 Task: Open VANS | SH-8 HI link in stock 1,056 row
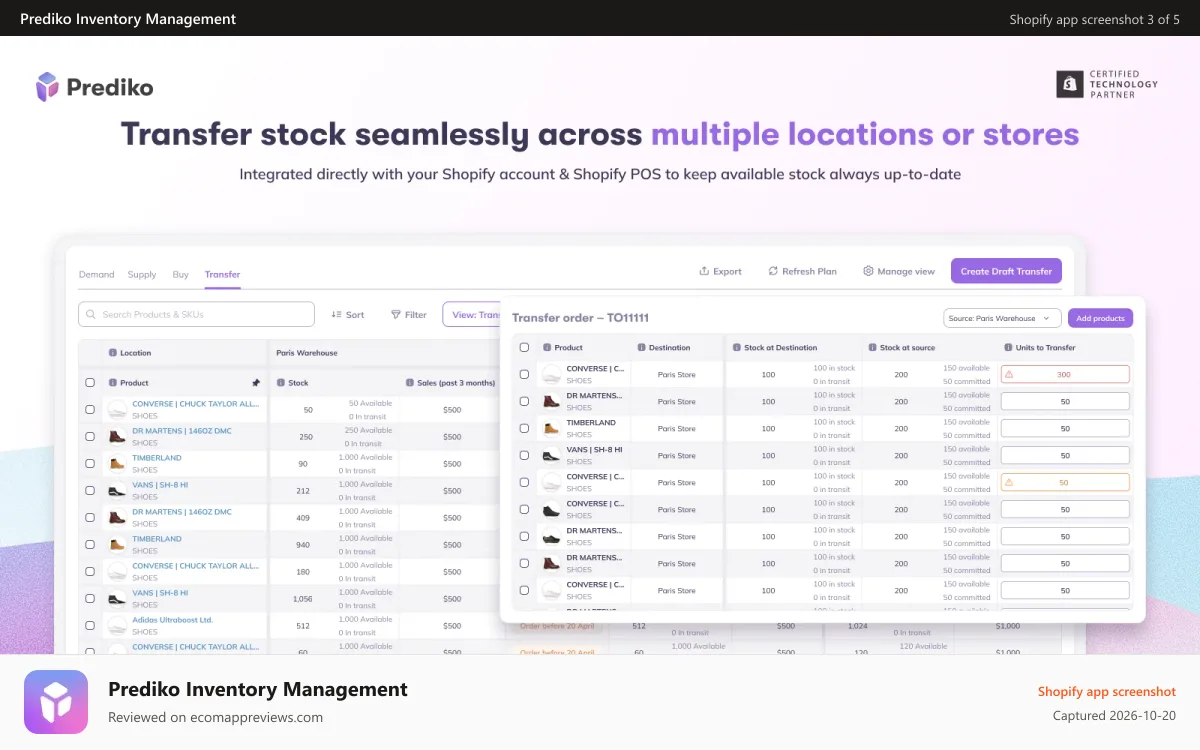pyautogui.click(x=160, y=593)
